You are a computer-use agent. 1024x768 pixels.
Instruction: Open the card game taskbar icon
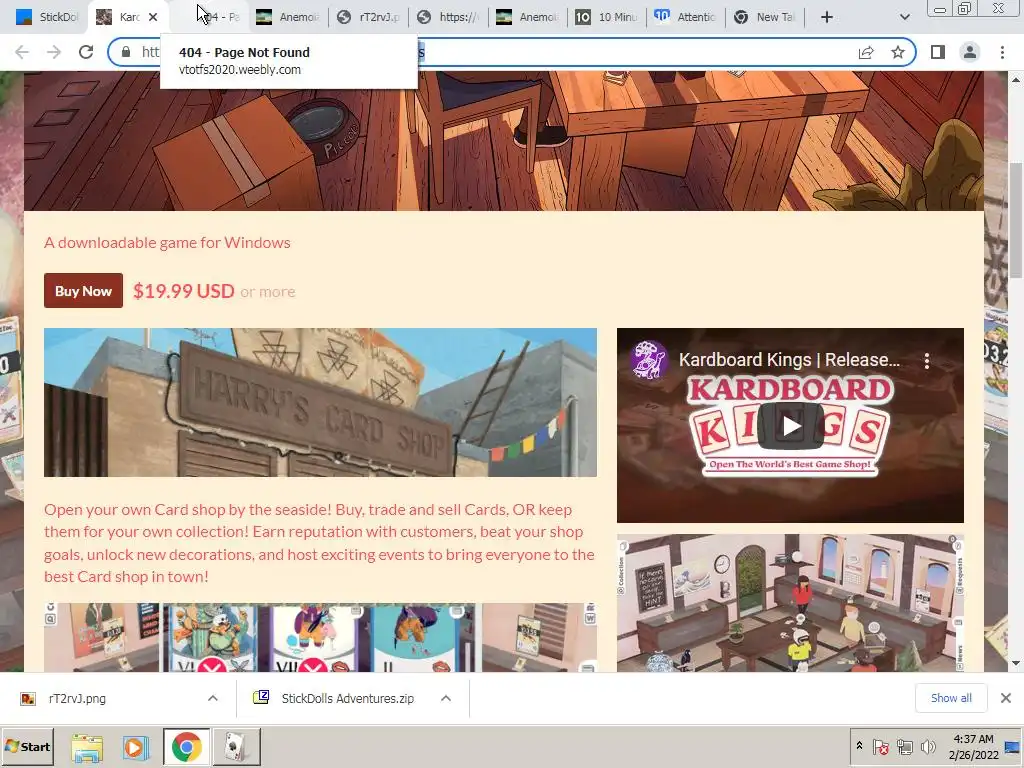[236, 747]
